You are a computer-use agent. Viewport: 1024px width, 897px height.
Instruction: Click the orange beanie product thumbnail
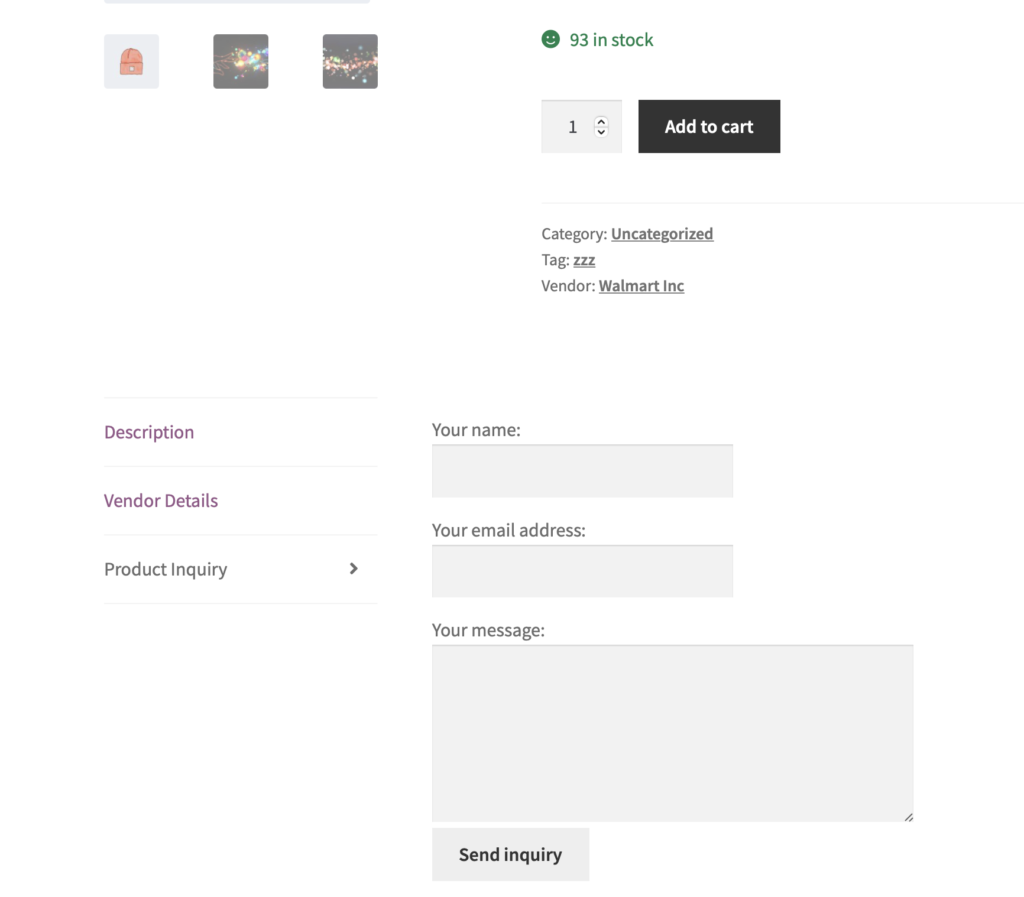click(x=131, y=61)
